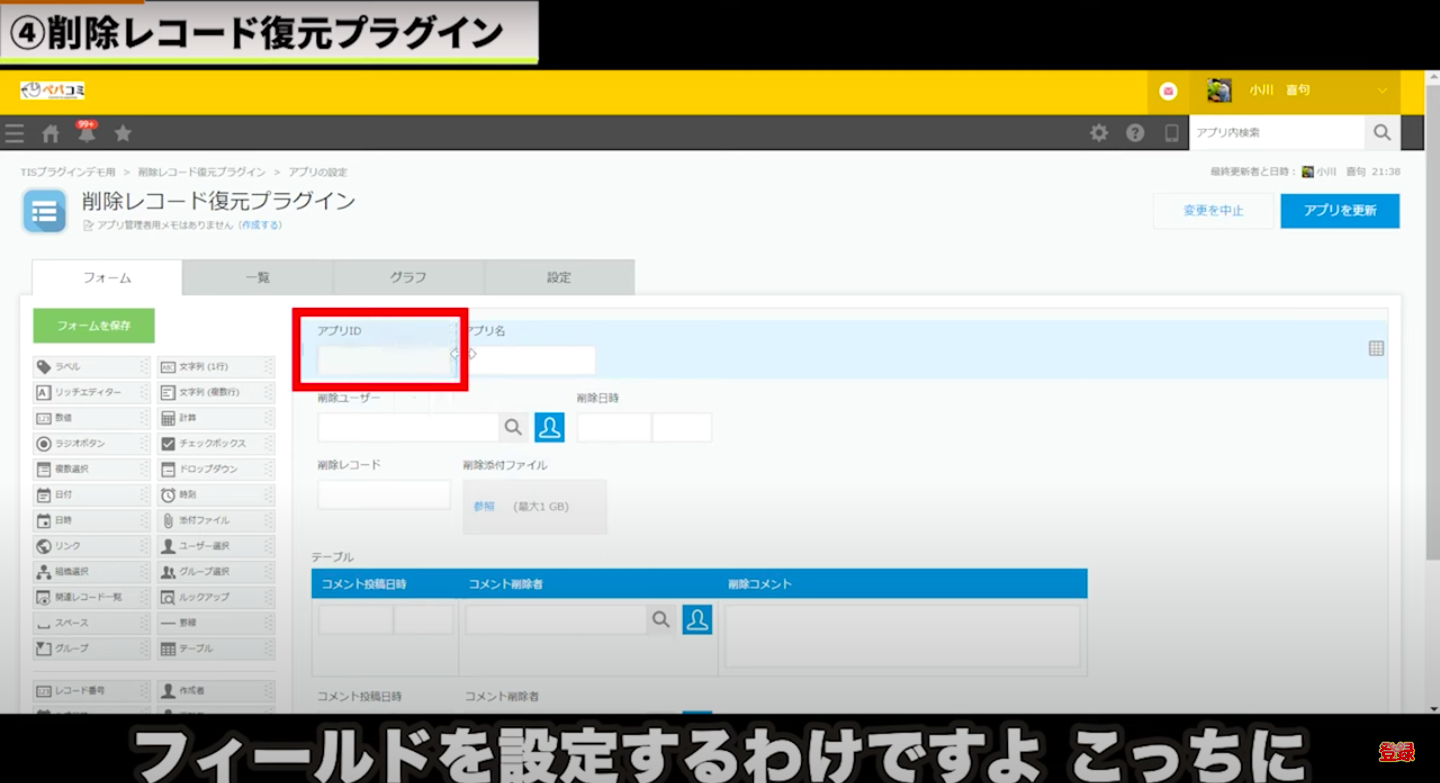This screenshot has width=1440, height=783.
Task: Open the settings gear icon
Action: [x=1099, y=133]
